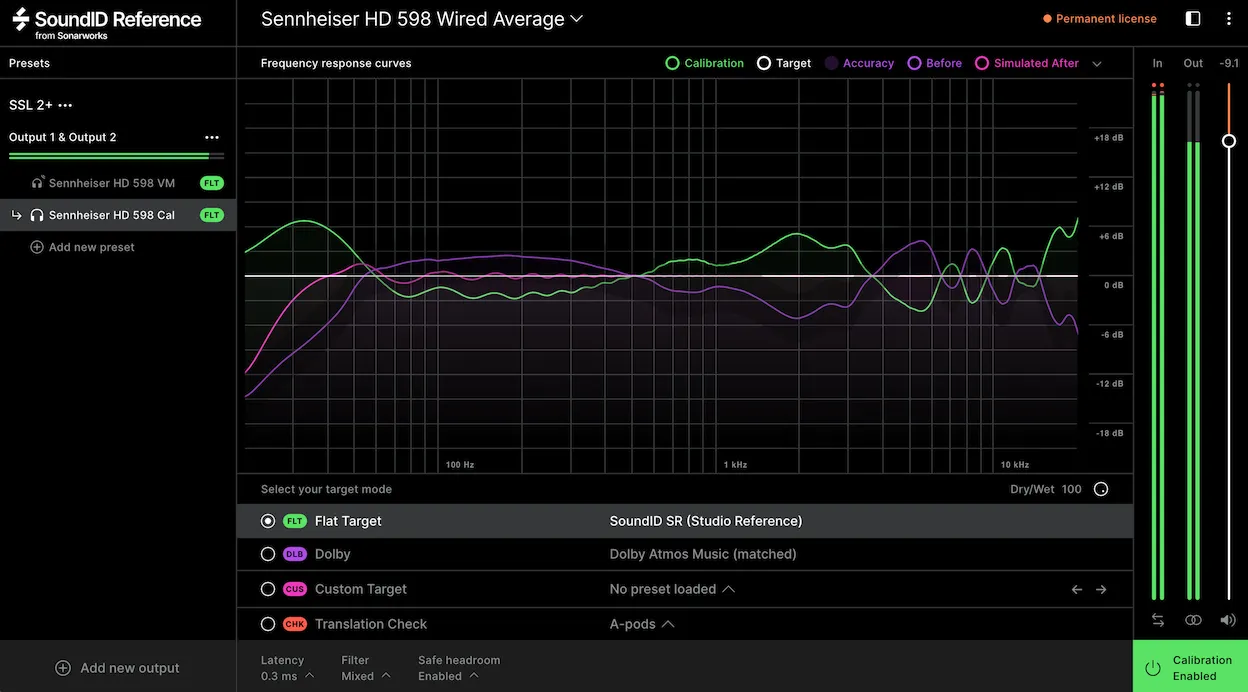The image size is (1248, 692).
Task: Select the Flat Target radio button
Action: pos(268,521)
